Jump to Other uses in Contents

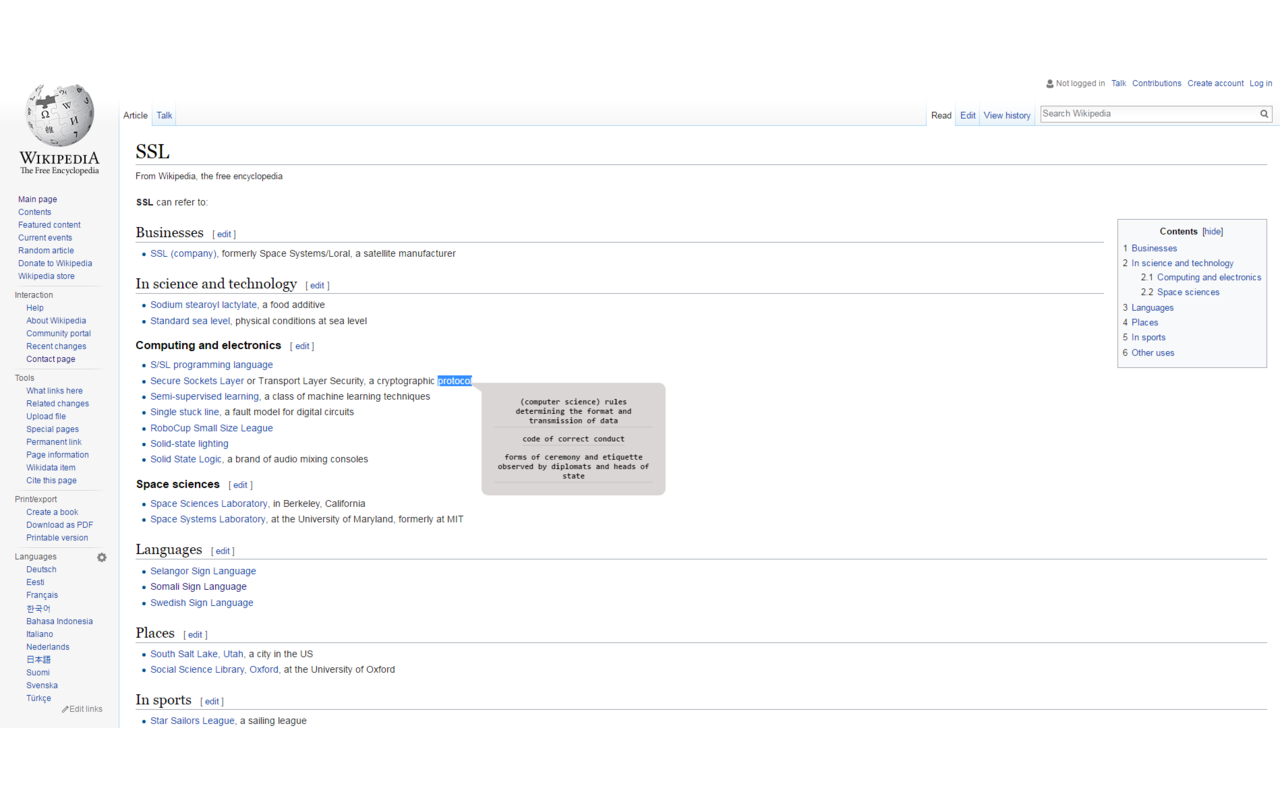click(1153, 353)
